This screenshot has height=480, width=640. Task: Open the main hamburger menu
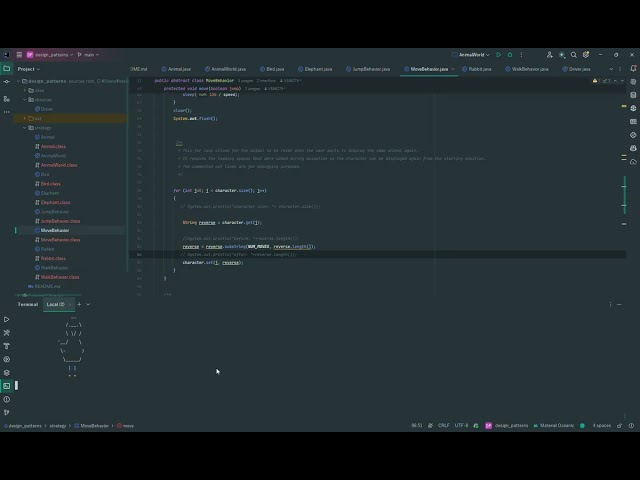tap(19, 55)
